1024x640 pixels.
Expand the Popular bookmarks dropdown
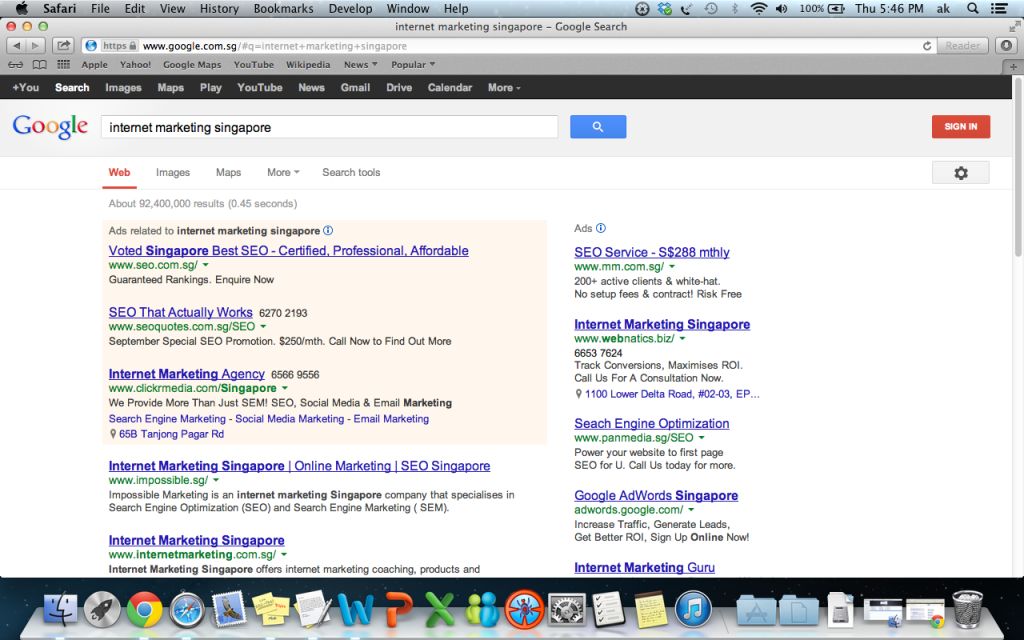(413, 65)
